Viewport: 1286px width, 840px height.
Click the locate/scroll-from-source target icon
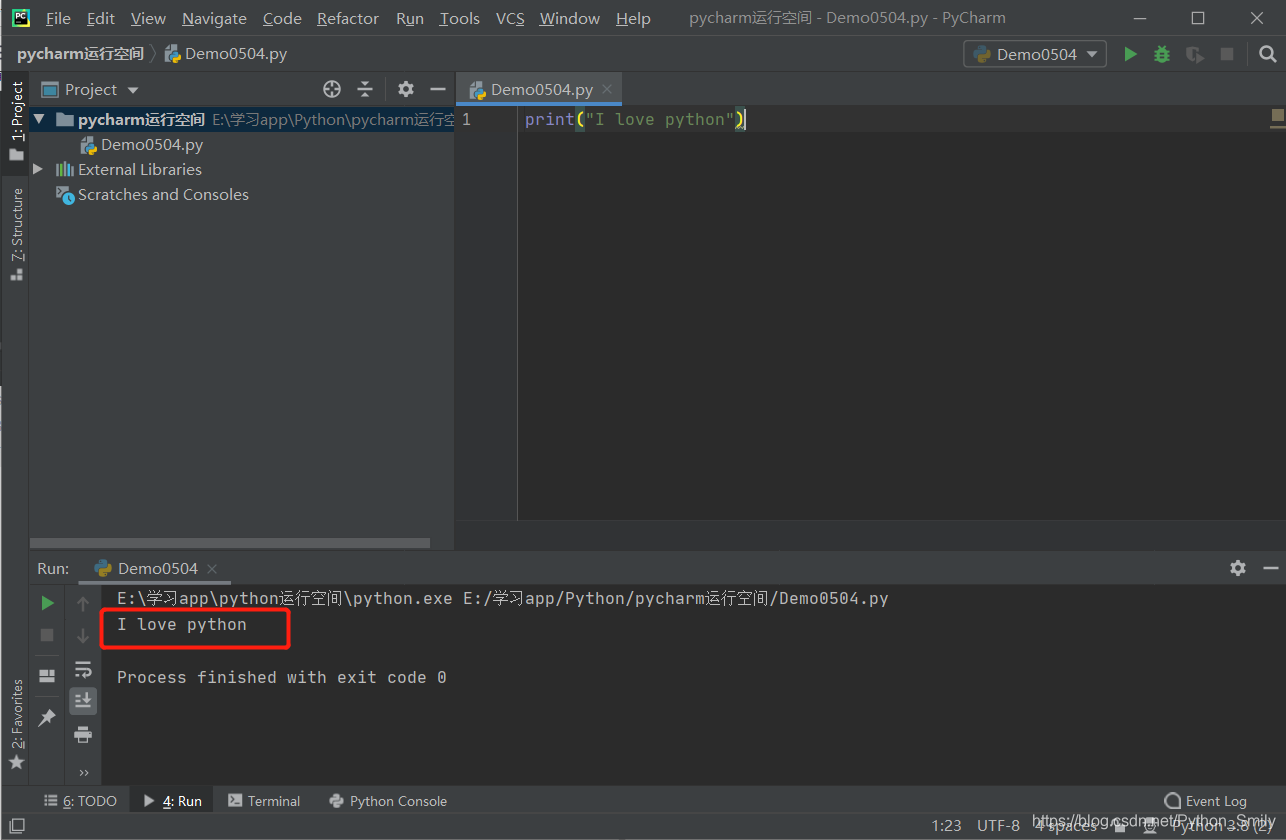(x=332, y=89)
